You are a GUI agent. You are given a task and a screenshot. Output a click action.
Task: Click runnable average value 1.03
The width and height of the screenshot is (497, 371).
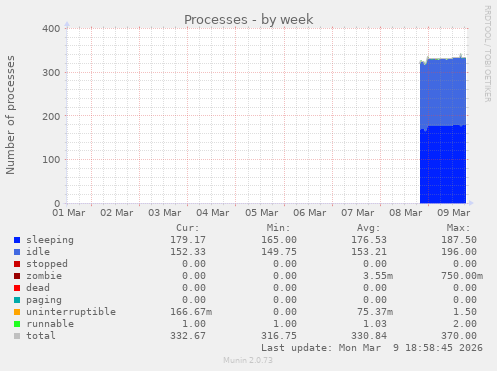coord(375,324)
